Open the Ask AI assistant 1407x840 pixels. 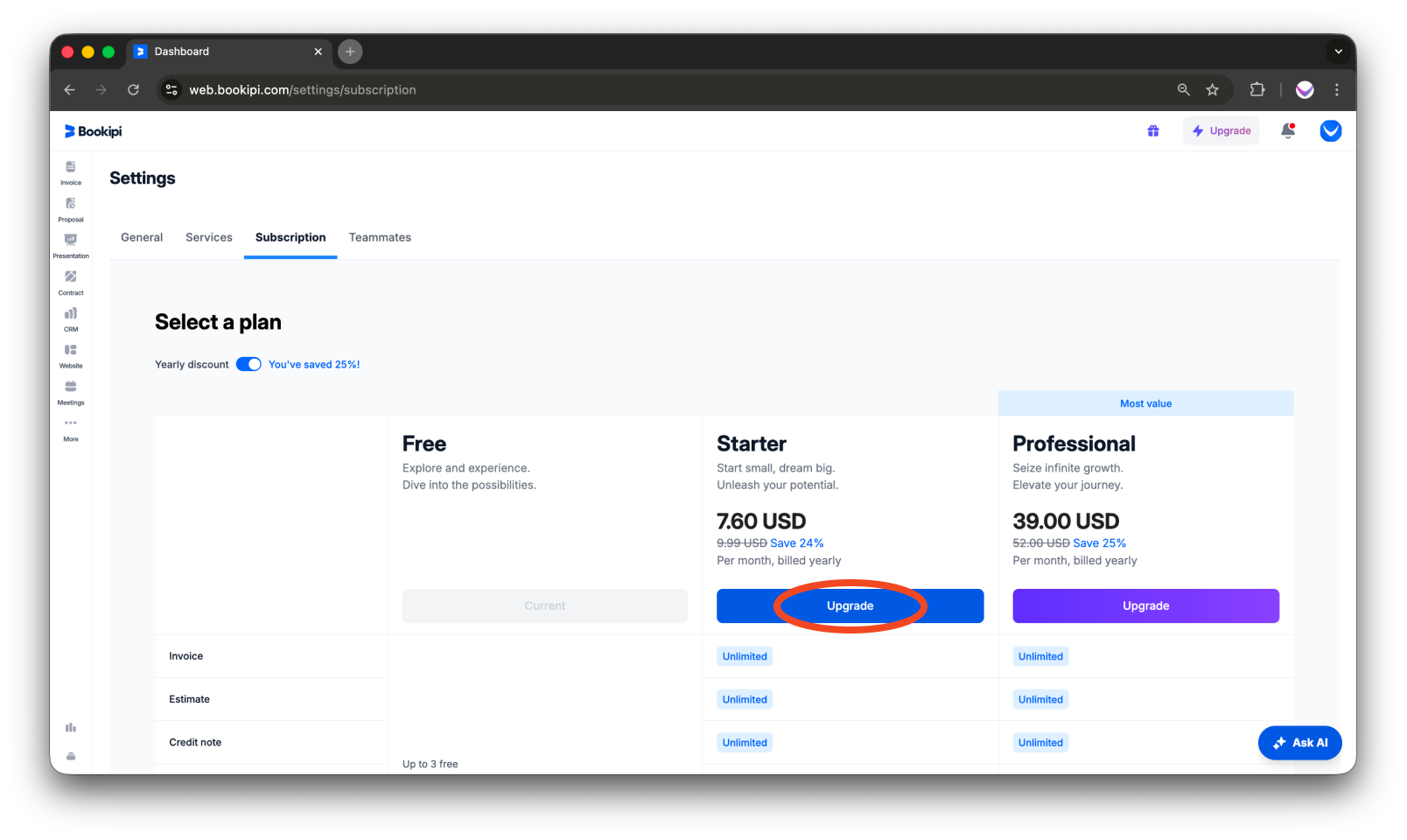click(x=1299, y=742)
